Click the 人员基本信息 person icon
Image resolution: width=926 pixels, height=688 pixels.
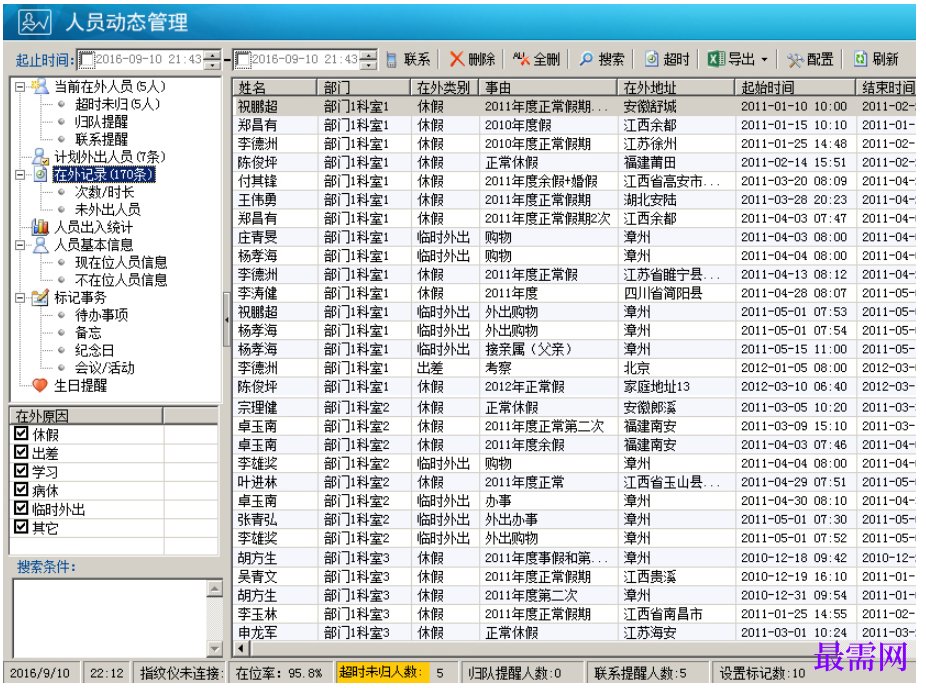(x=40, y=244)
